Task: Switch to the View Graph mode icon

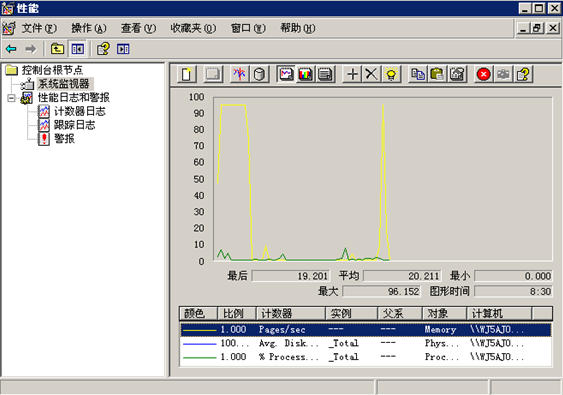Action: (x=286, y=74)
